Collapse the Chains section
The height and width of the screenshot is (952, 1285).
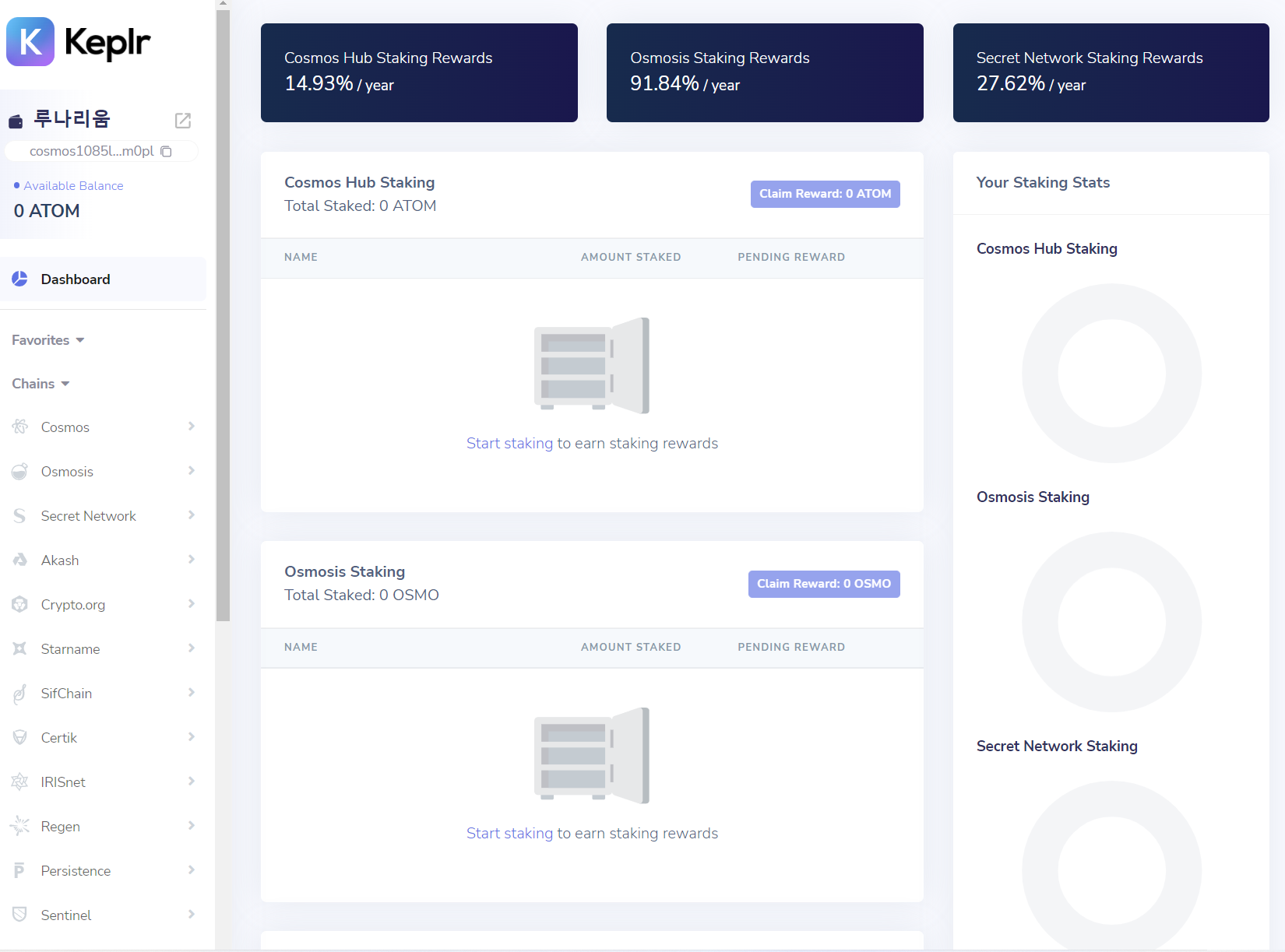41,384
